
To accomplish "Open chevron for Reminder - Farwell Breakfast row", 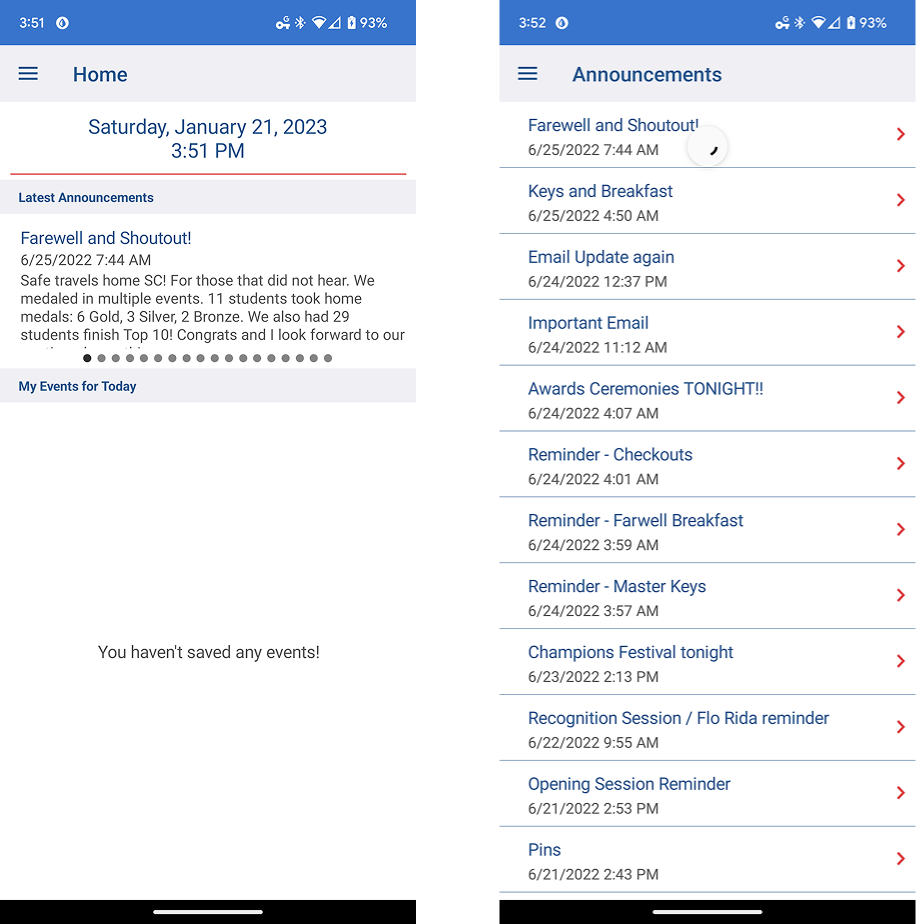I will click(900, 530).
